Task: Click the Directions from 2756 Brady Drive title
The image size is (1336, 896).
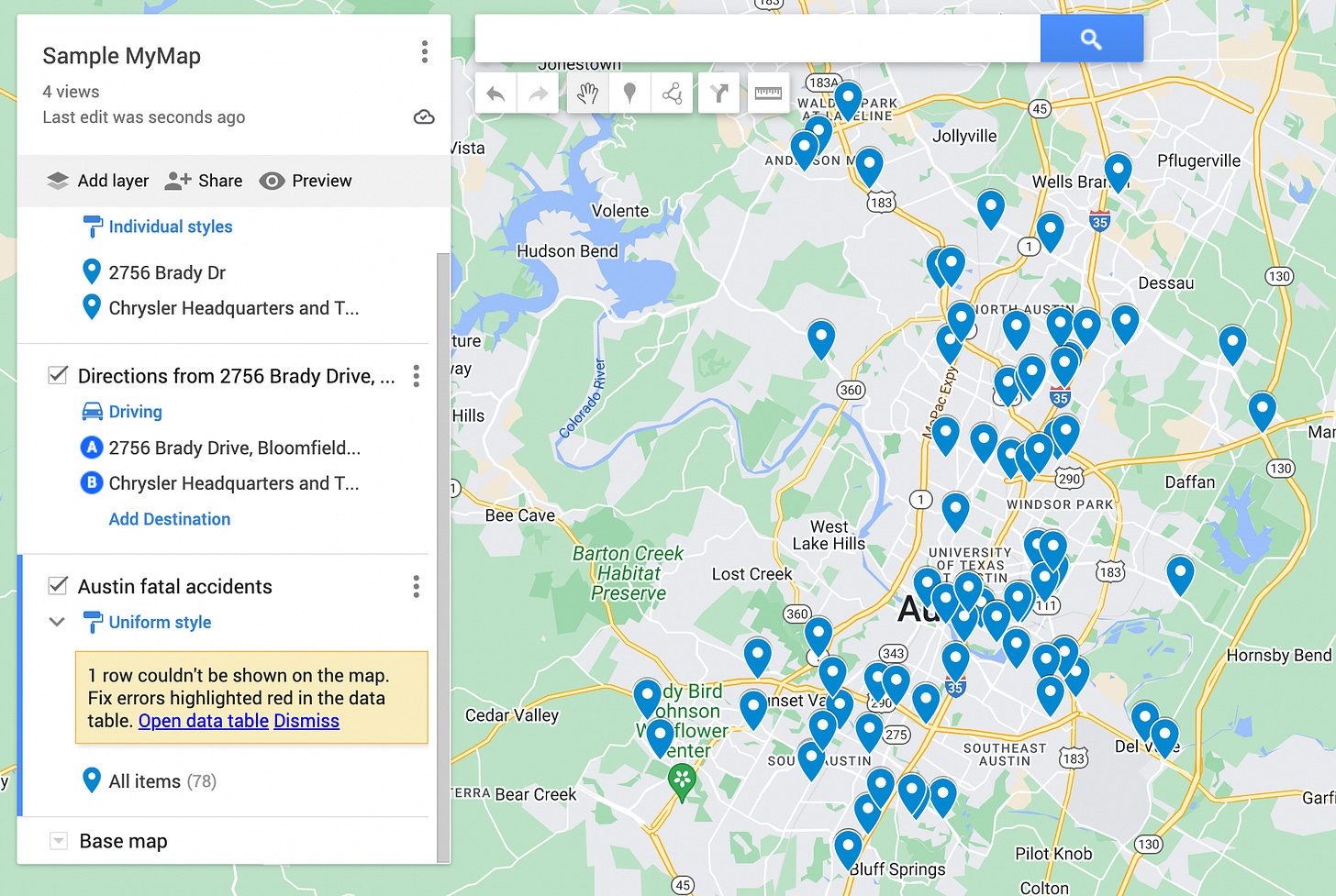Action: click(237, 376)
